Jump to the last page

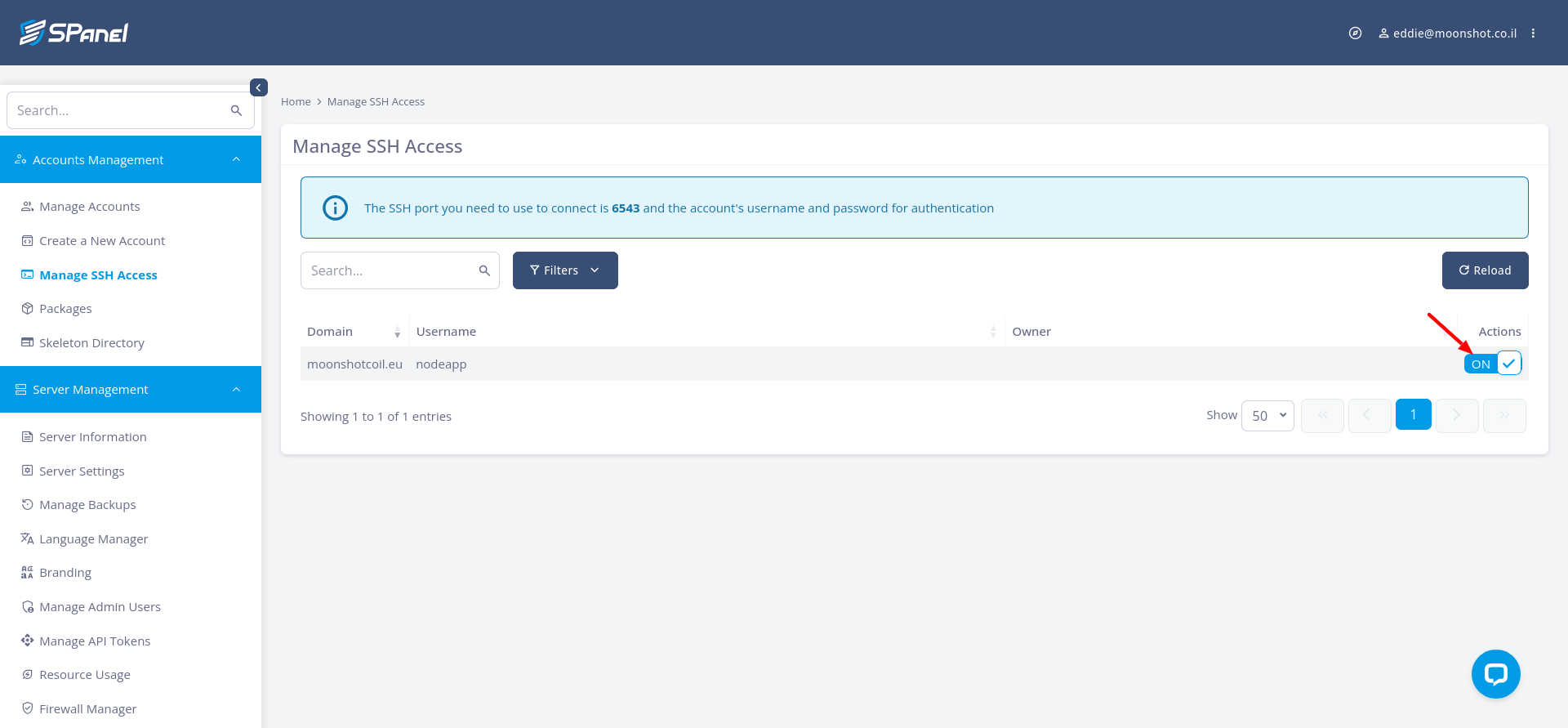[1504, 415]
